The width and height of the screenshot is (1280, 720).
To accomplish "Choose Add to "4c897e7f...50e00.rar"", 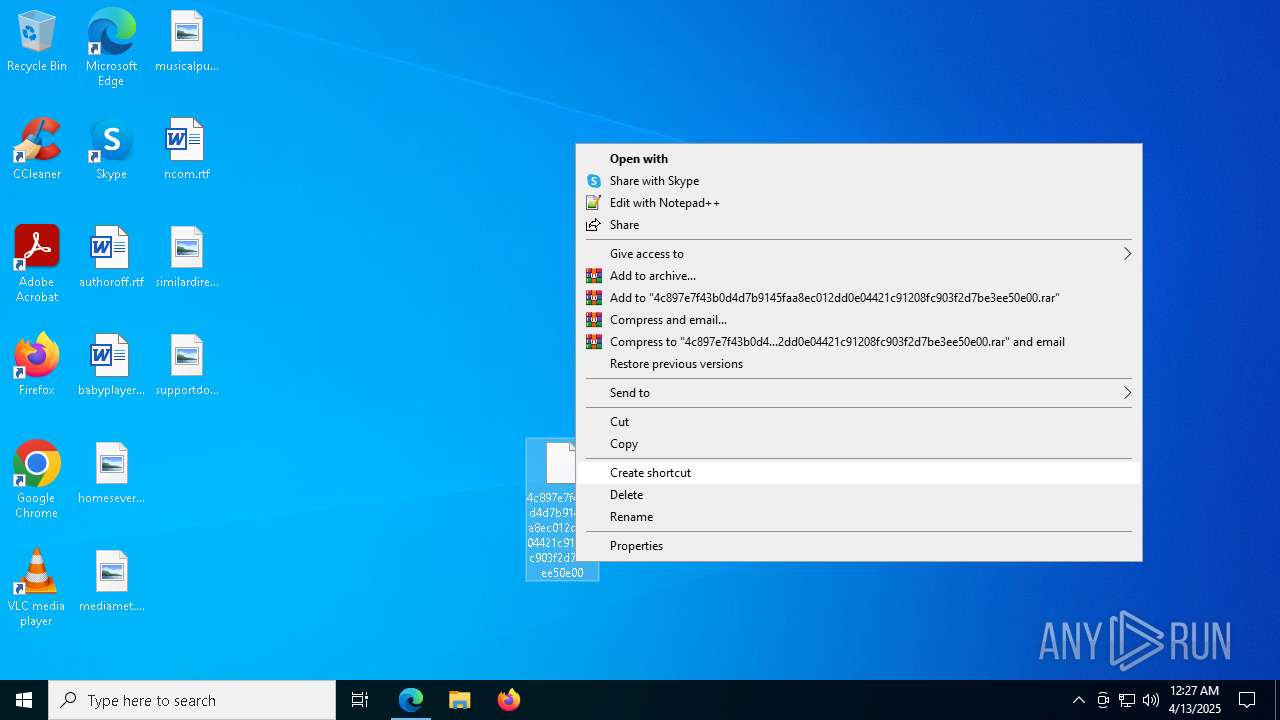I will pyautogui.click(x=859, y=297).
